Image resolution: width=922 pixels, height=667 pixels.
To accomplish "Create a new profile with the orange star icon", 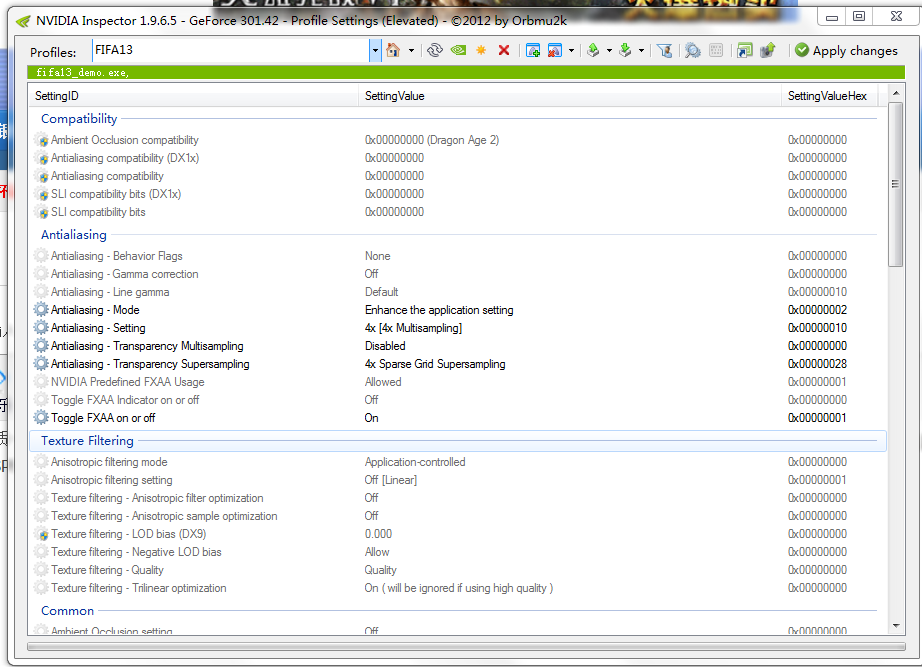I will pyautogui.click(x=481, y=51).
